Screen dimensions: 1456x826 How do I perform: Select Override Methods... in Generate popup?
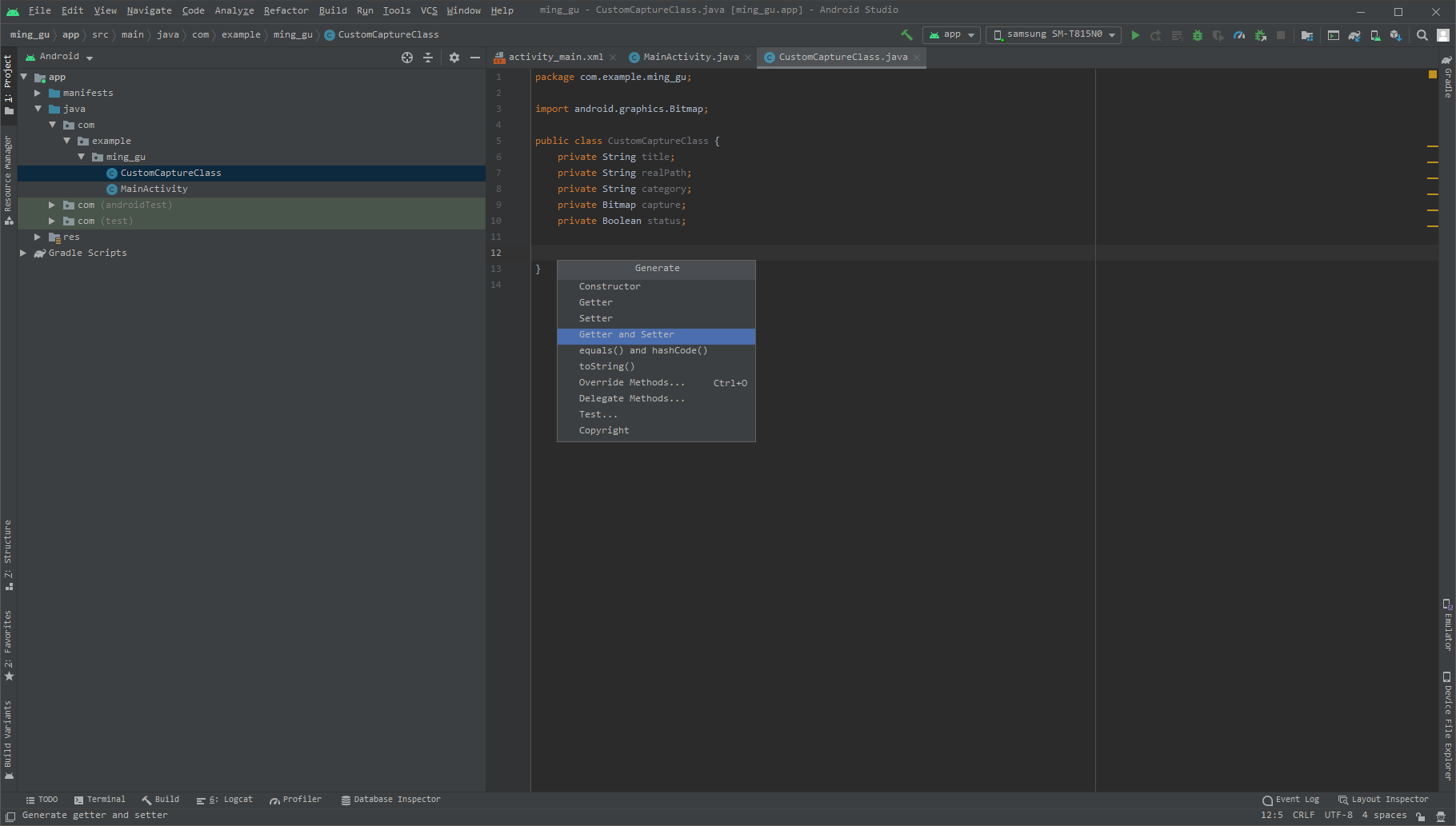point(656,383)
